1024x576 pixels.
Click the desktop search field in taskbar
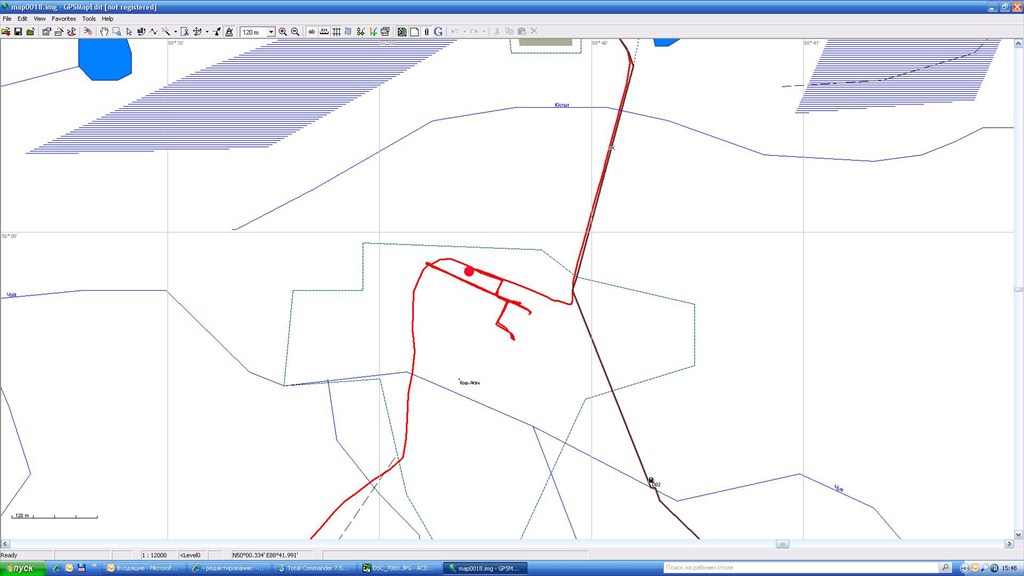coord(801,568)
